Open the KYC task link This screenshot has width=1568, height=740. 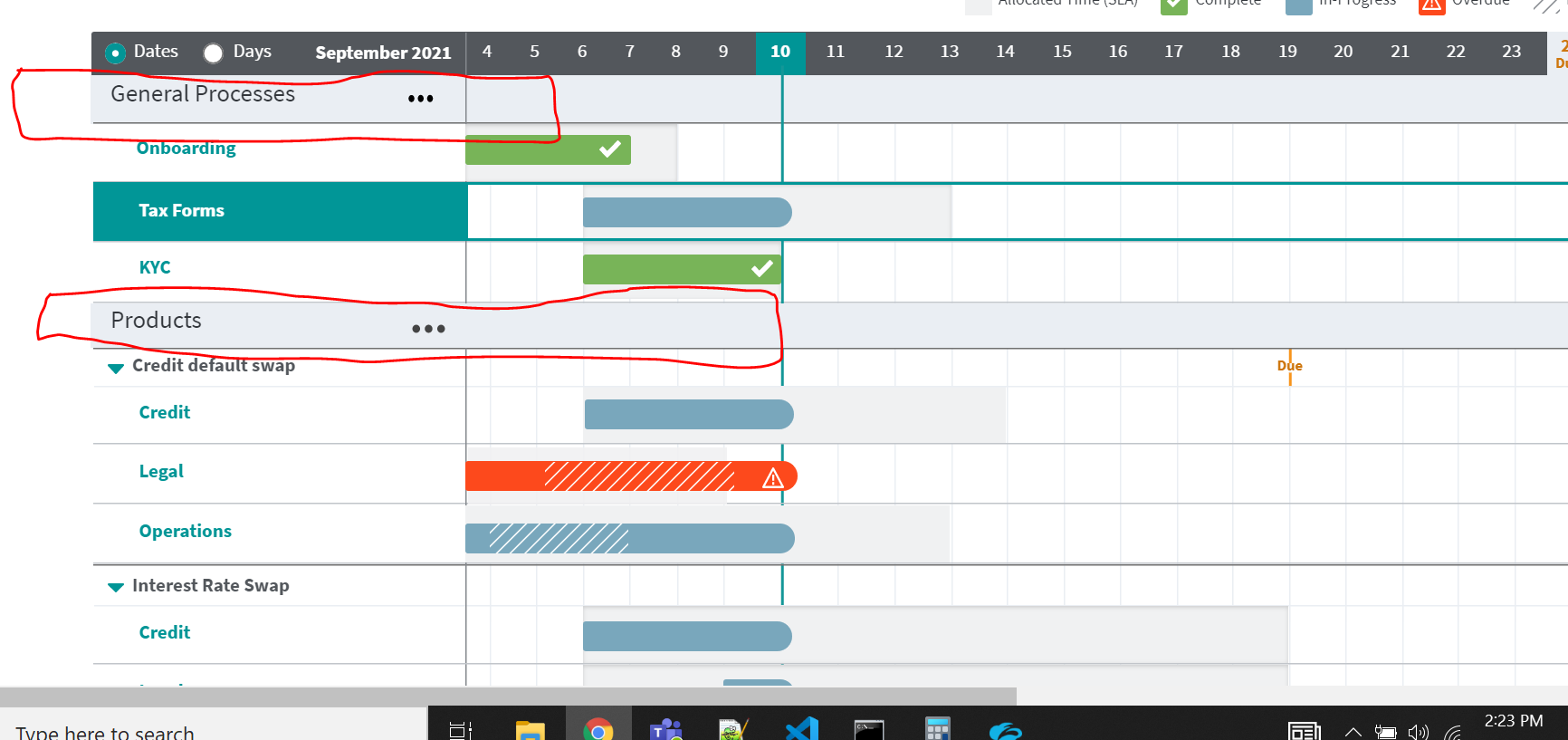[x=155, y=267]
